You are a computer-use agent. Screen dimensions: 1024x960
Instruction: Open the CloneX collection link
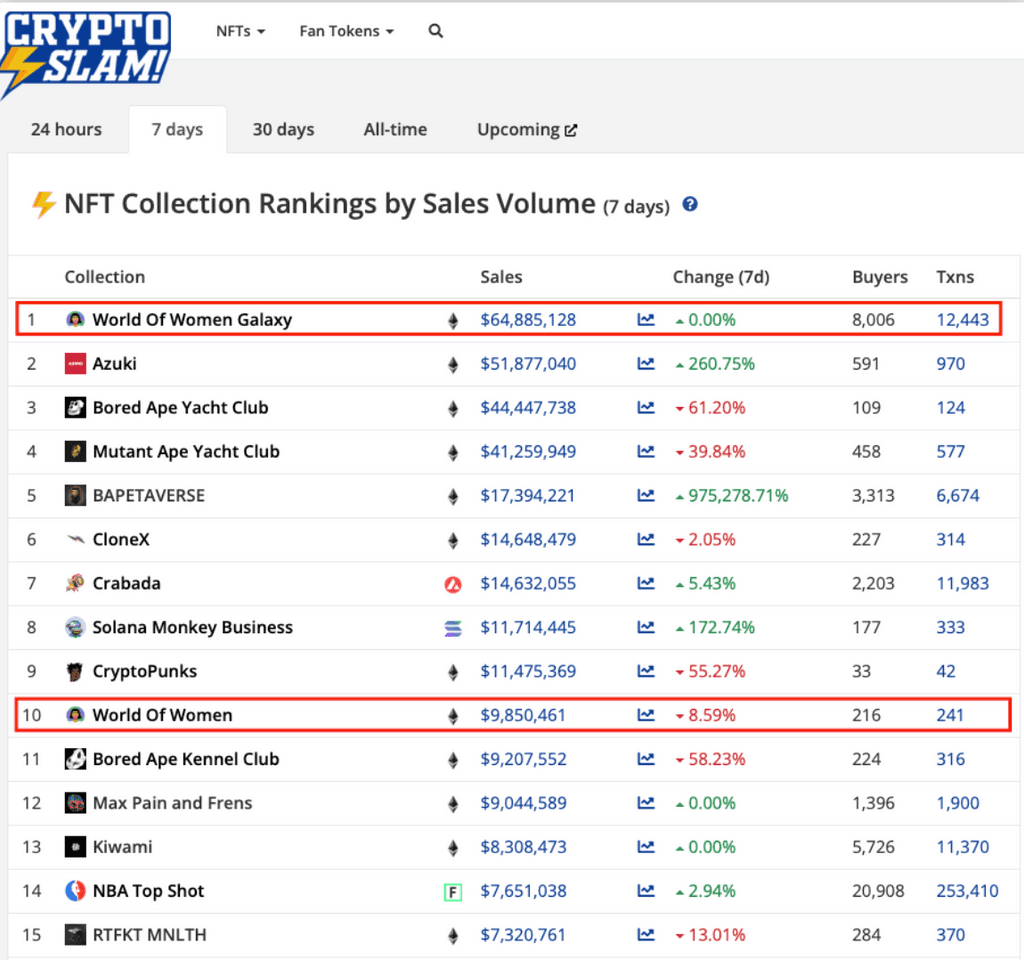click(x=121, y=539)
